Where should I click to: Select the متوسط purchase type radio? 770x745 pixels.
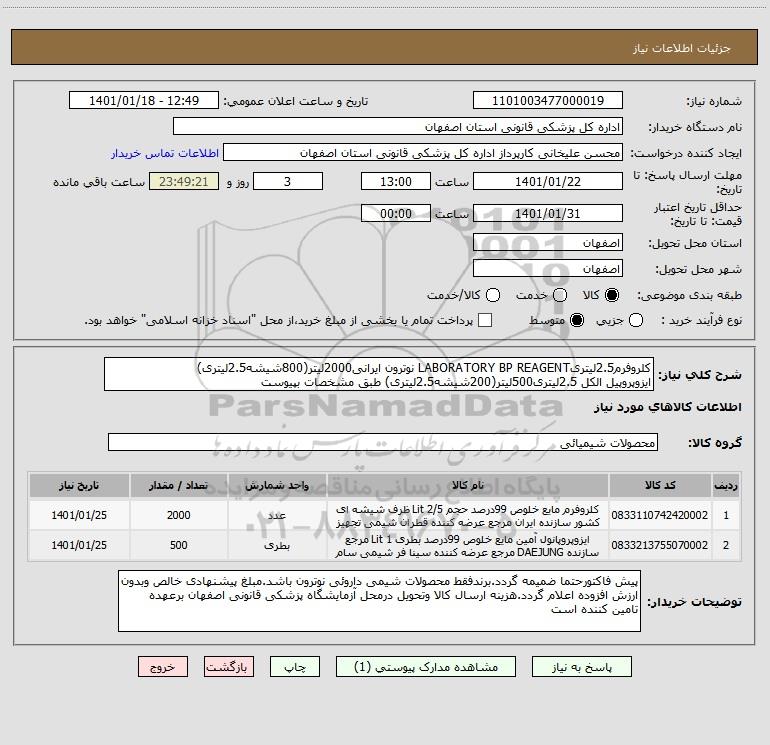click(x=577, y=321)
